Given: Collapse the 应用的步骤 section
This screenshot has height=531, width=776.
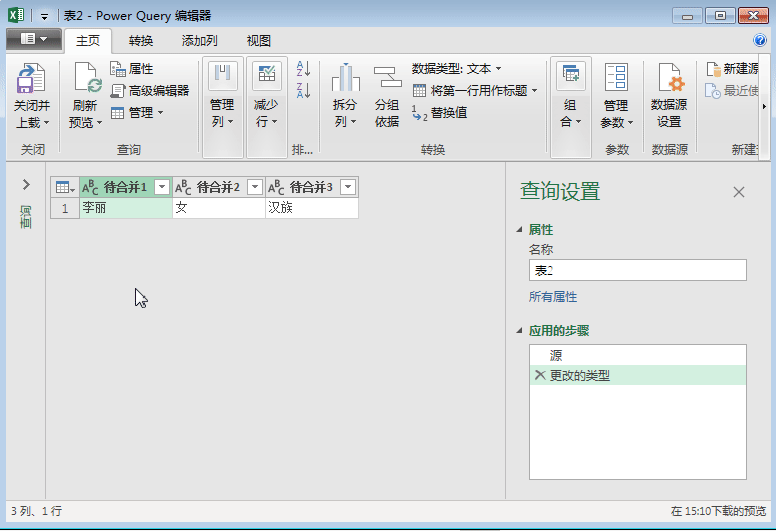Looking at the screenshot, I should pos(519,331).
